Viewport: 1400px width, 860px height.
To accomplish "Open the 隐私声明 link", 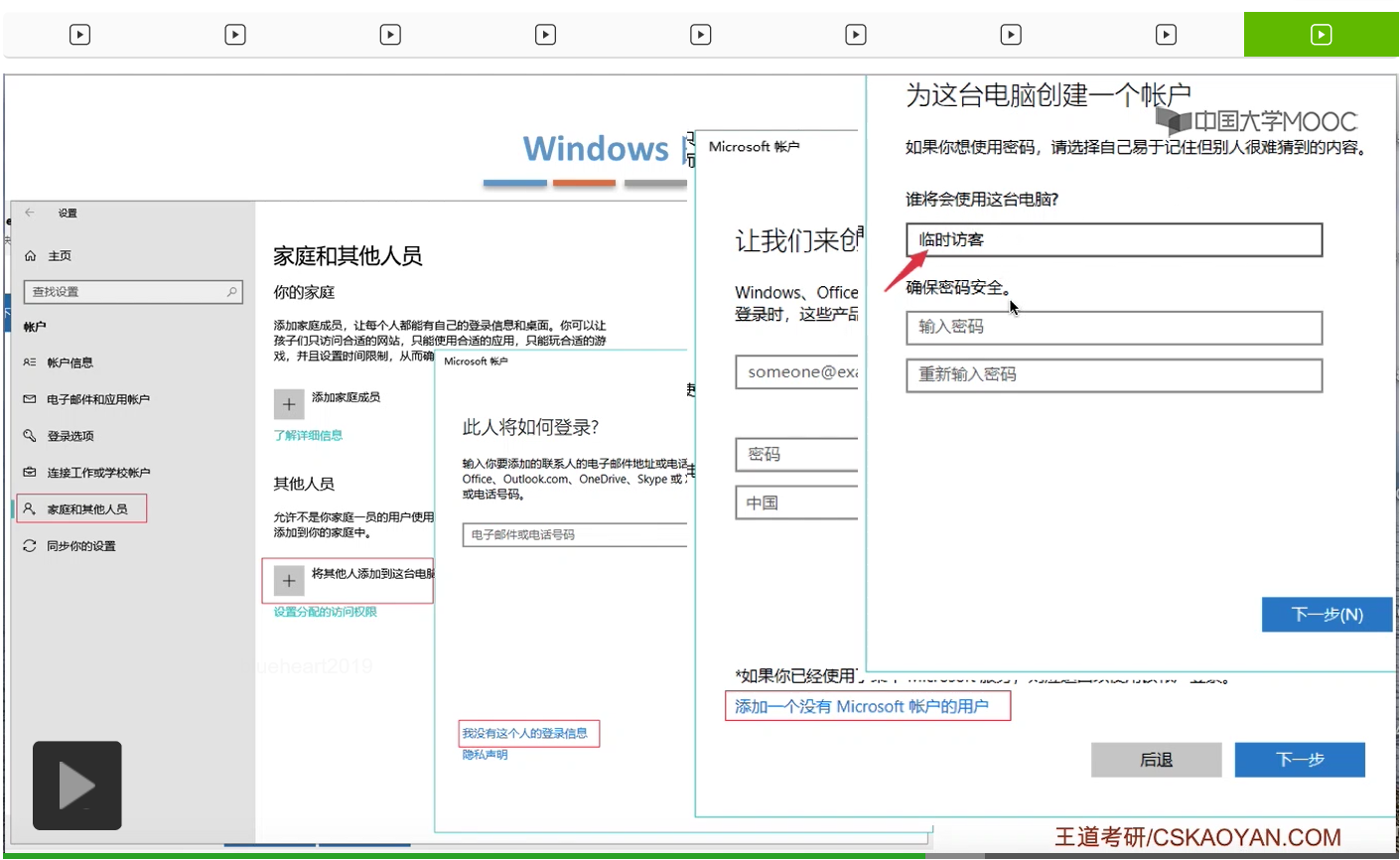I will pyautogui.click(x=485, y=755).
